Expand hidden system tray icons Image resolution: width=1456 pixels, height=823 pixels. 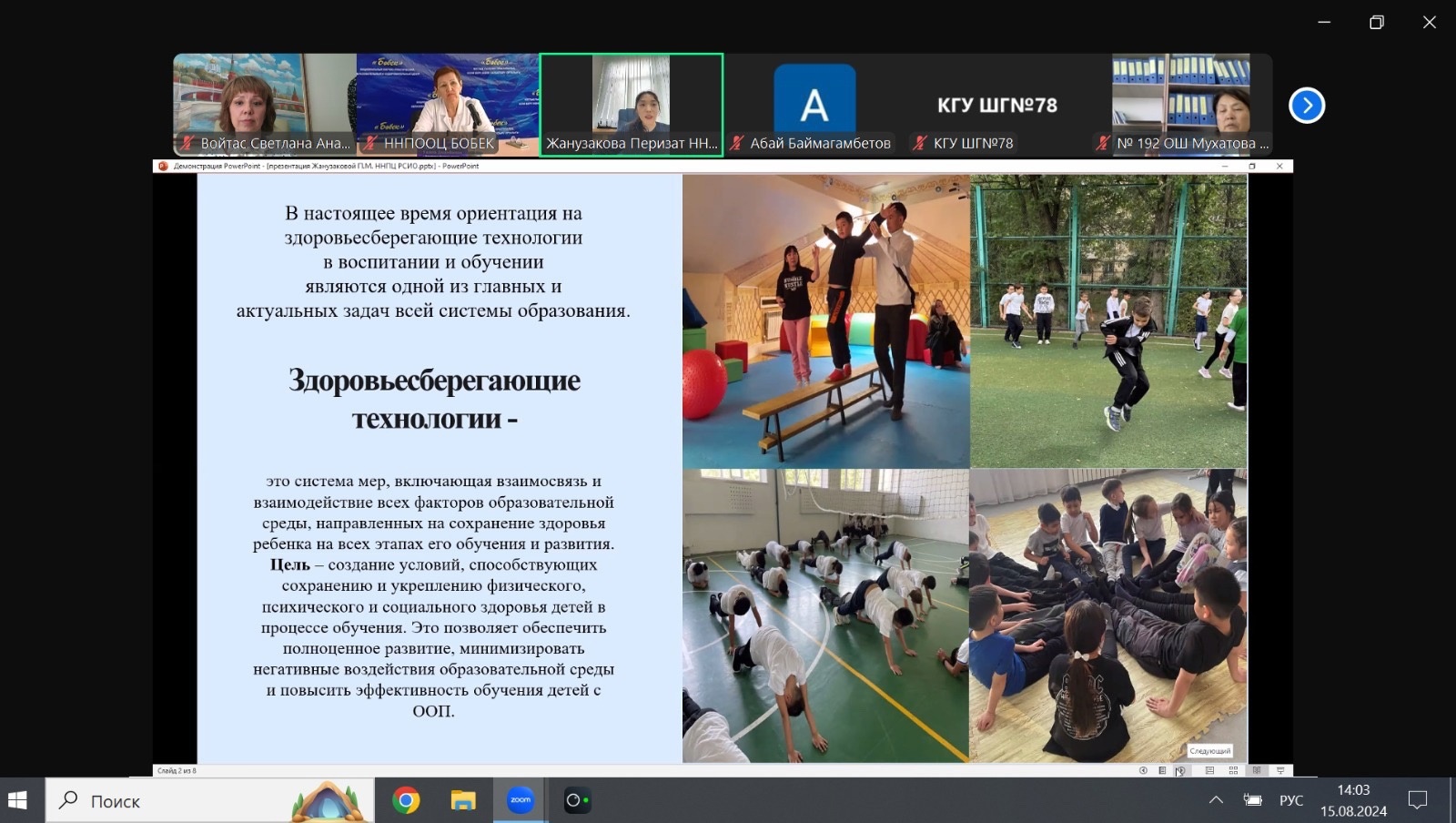pyautogui.click(x=1216, y=801)
